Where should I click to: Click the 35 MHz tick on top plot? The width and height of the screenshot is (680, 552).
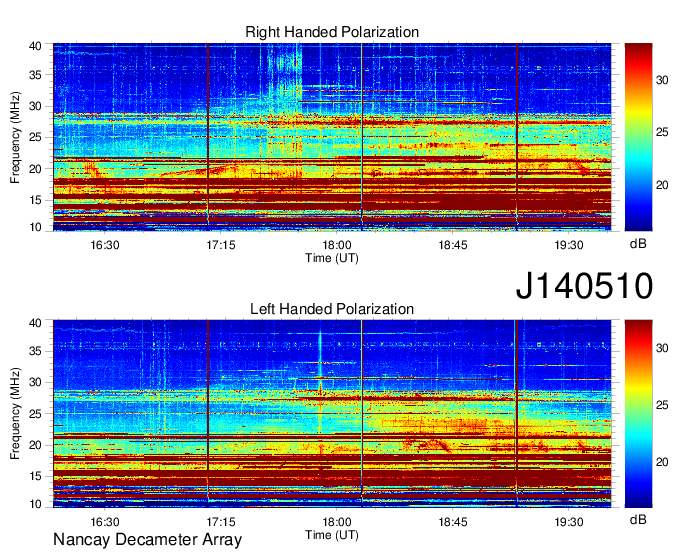[36, 75]
